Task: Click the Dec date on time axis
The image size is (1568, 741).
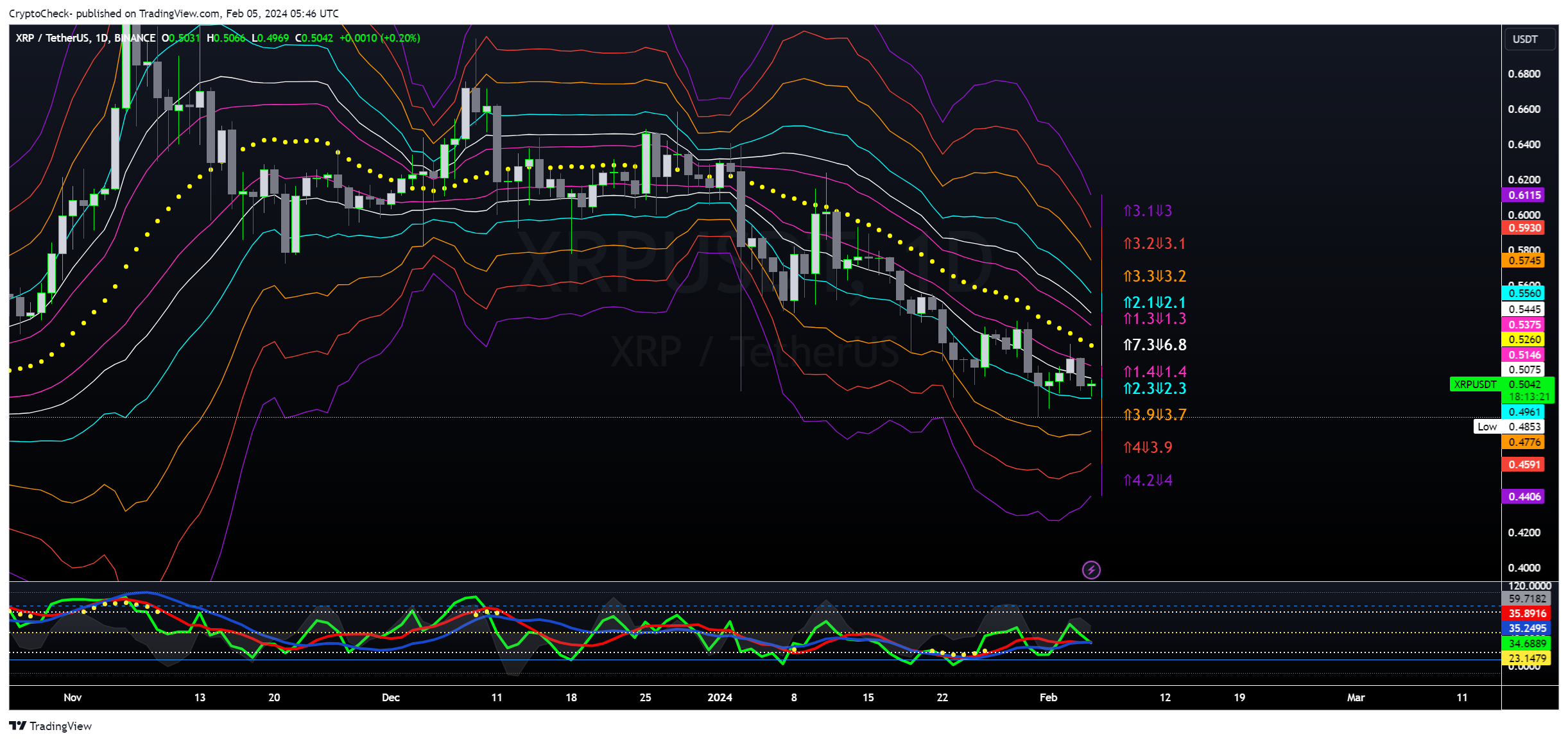Action: pyautogui.click(x=390, y=697)
